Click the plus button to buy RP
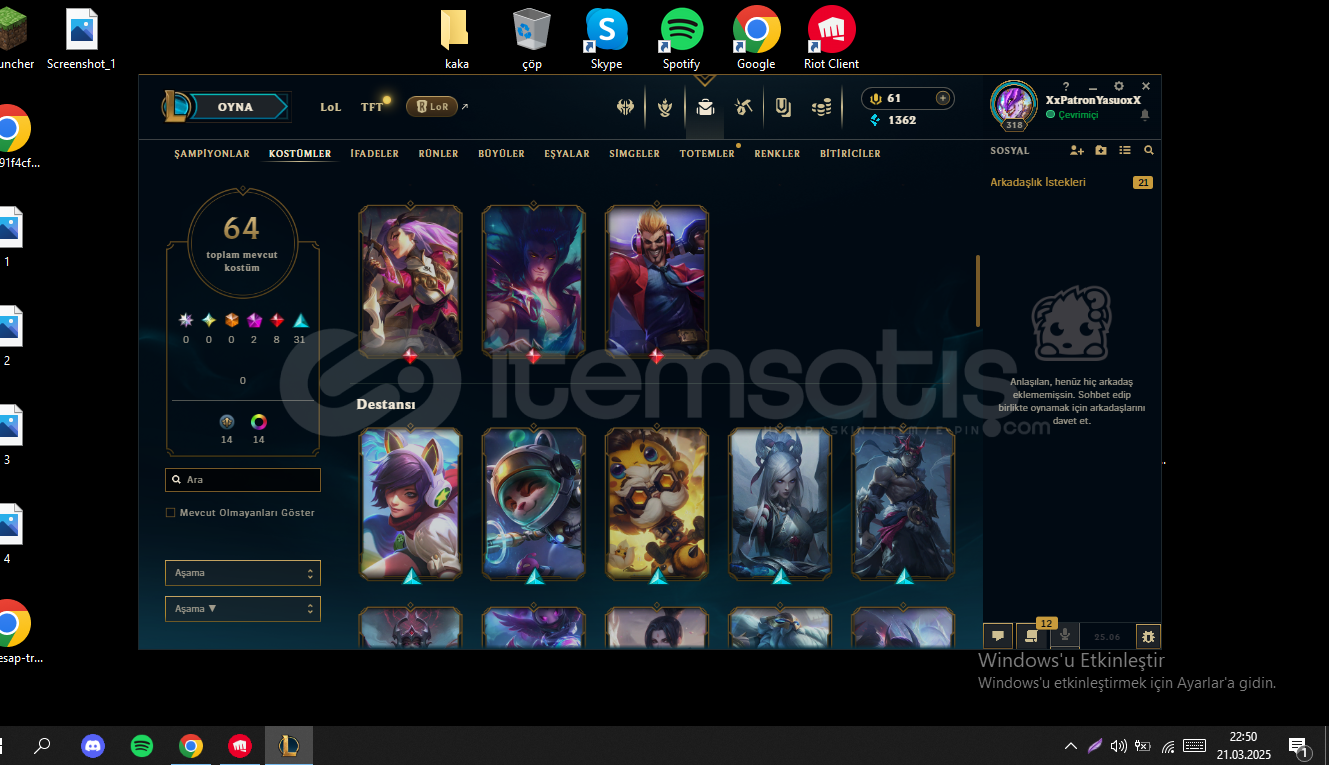Image resolution: width=1329 pixels, height=765 pixels. pos(942,98)
